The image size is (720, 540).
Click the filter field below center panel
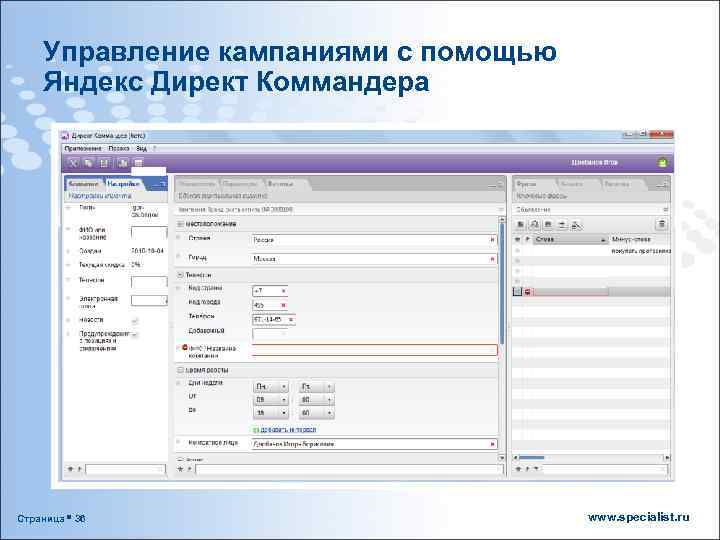349,469
